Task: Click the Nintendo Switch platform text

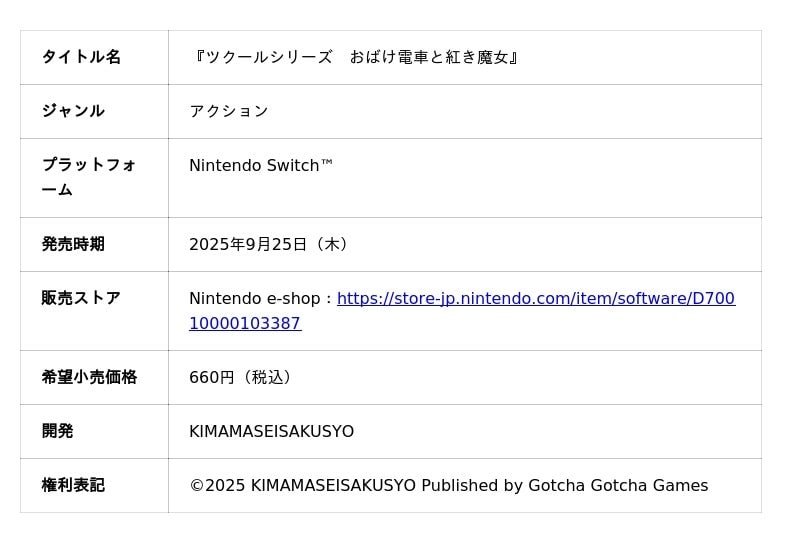Action: (x=261, y=165)
